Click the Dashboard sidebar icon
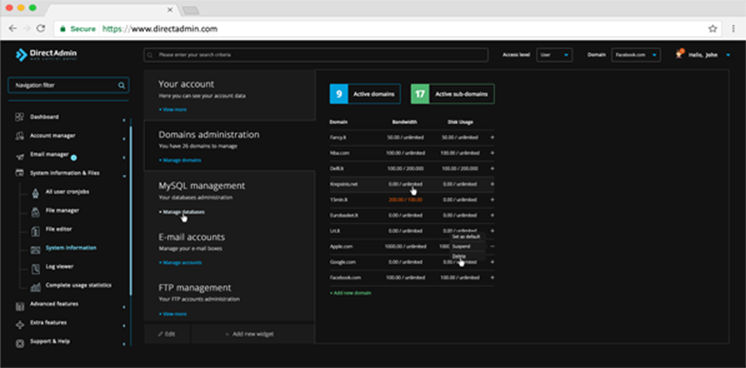Screen dimensions: 746x368 tap(20, 117)
